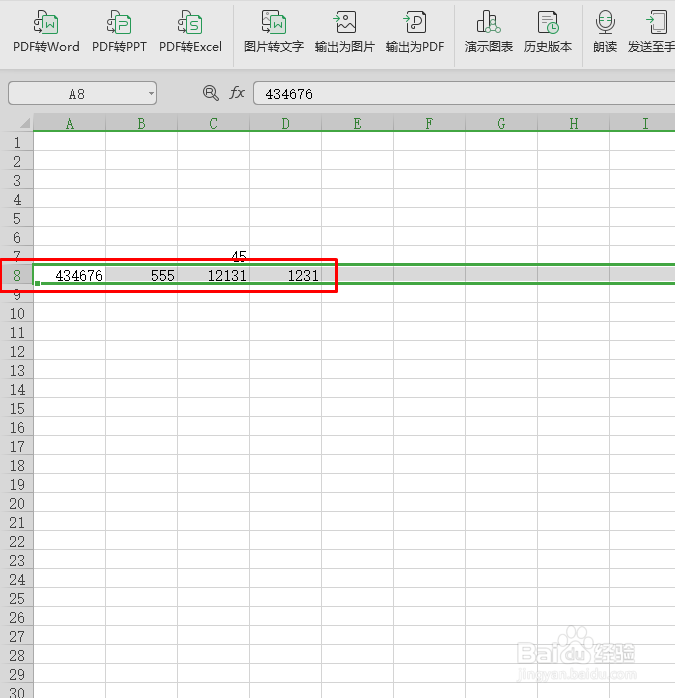Click cell containing 1231

click(x=285, y=276)
